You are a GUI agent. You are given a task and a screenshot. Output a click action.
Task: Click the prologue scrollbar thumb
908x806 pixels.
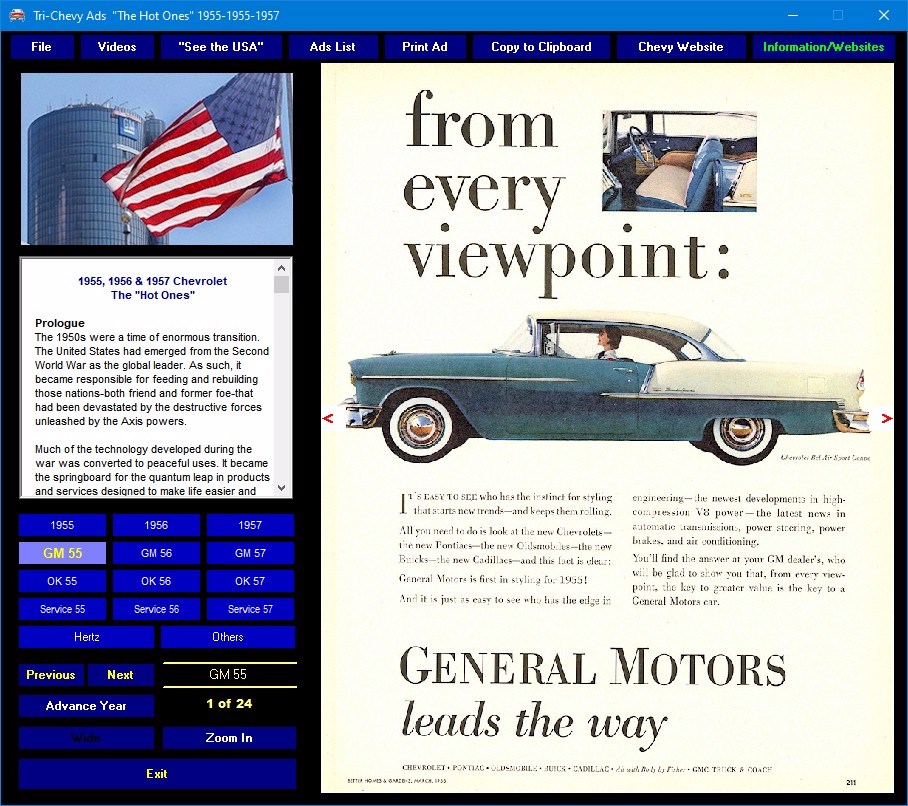pos(281,285)
